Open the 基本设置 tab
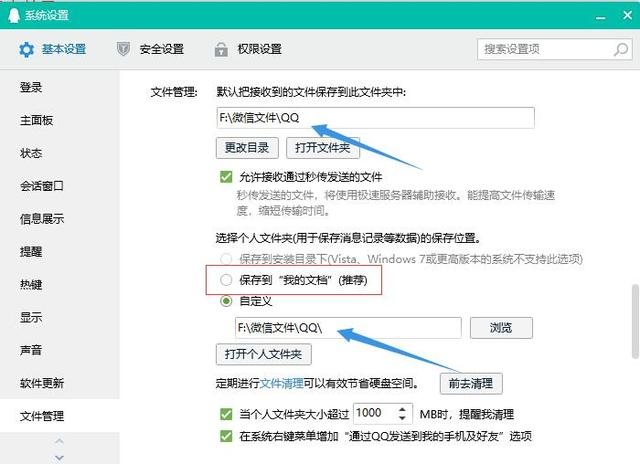 click(53, 49)
